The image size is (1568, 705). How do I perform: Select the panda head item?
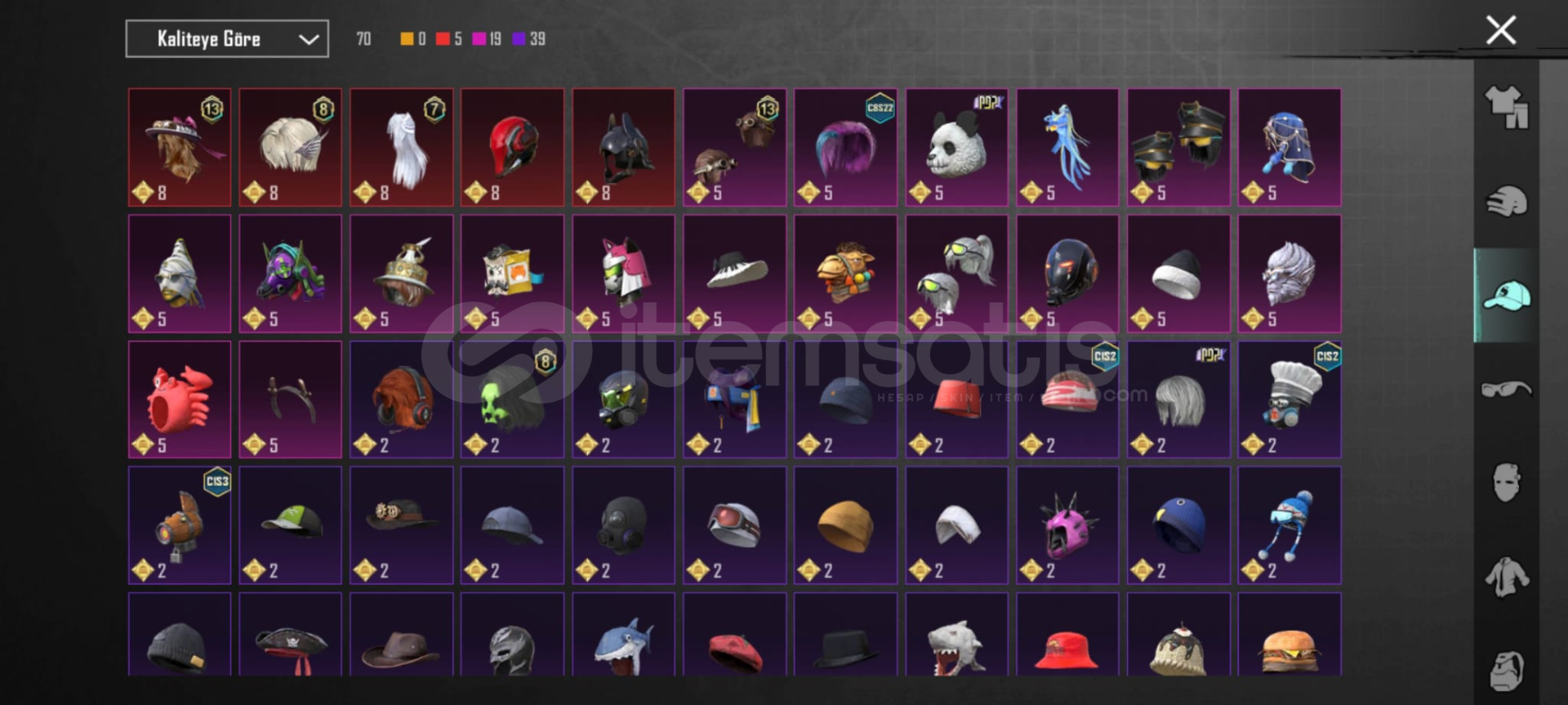tap(956, 147)
